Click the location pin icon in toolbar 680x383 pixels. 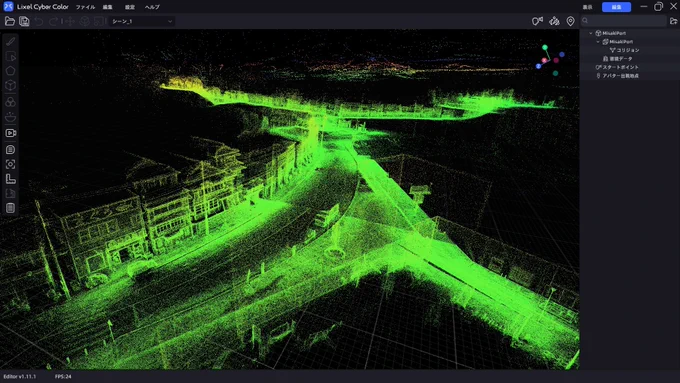[x=570, y=21]
